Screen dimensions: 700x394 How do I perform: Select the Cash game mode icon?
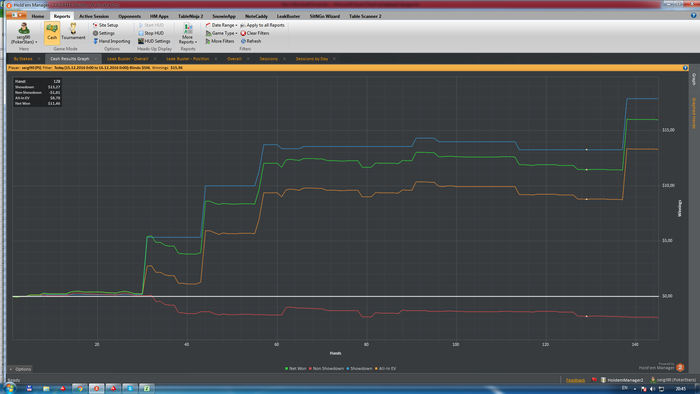click(52, 33)
